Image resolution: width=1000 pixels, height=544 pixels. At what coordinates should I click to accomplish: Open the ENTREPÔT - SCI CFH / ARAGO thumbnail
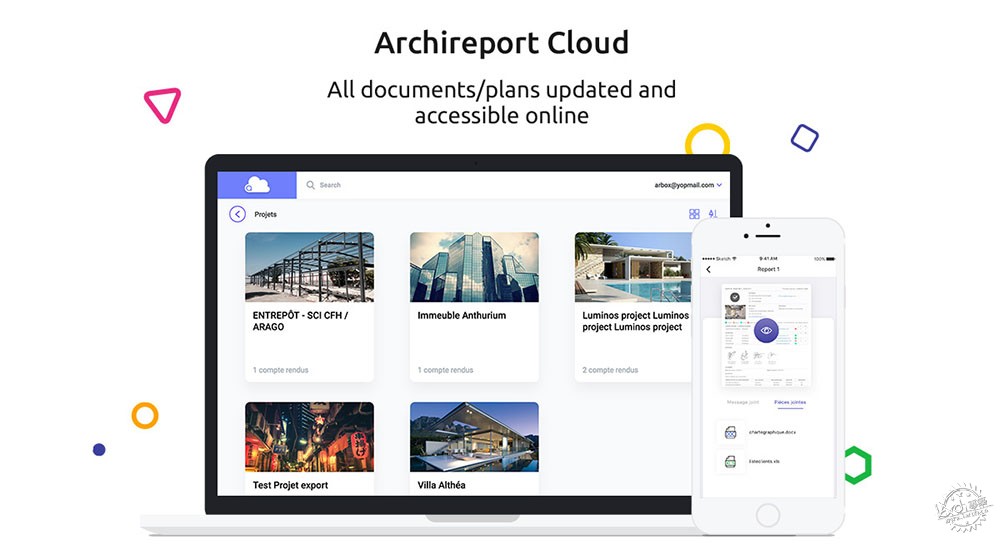(309, 267)
